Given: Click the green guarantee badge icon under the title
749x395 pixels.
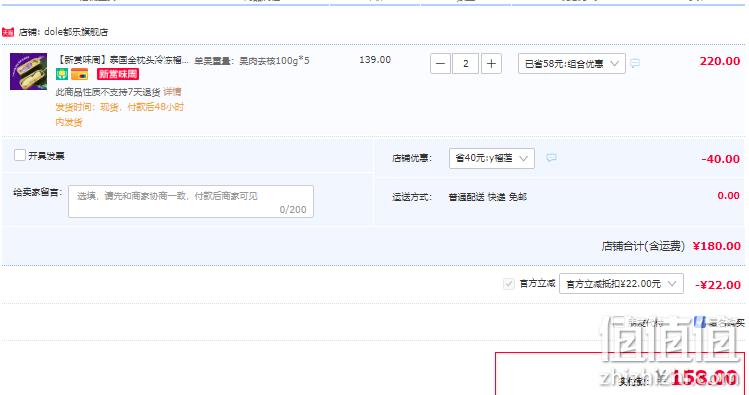Looking at the screenshot, I should [x=62, y=74].
